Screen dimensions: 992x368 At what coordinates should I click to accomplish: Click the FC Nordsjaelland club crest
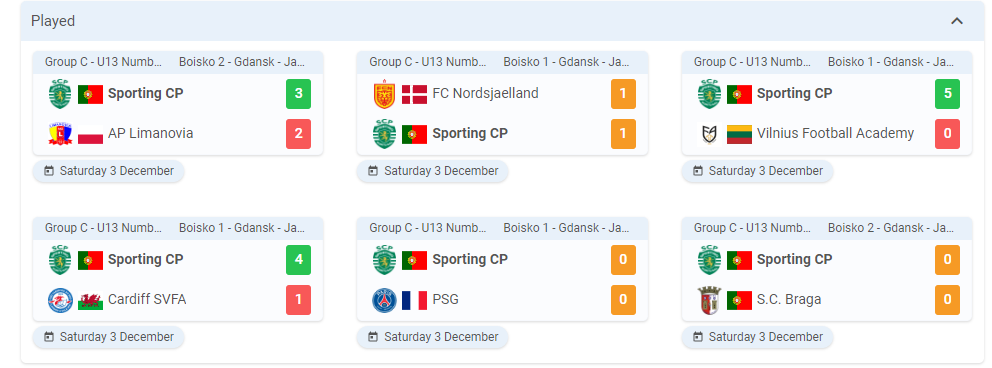click(x=385, y=94)
